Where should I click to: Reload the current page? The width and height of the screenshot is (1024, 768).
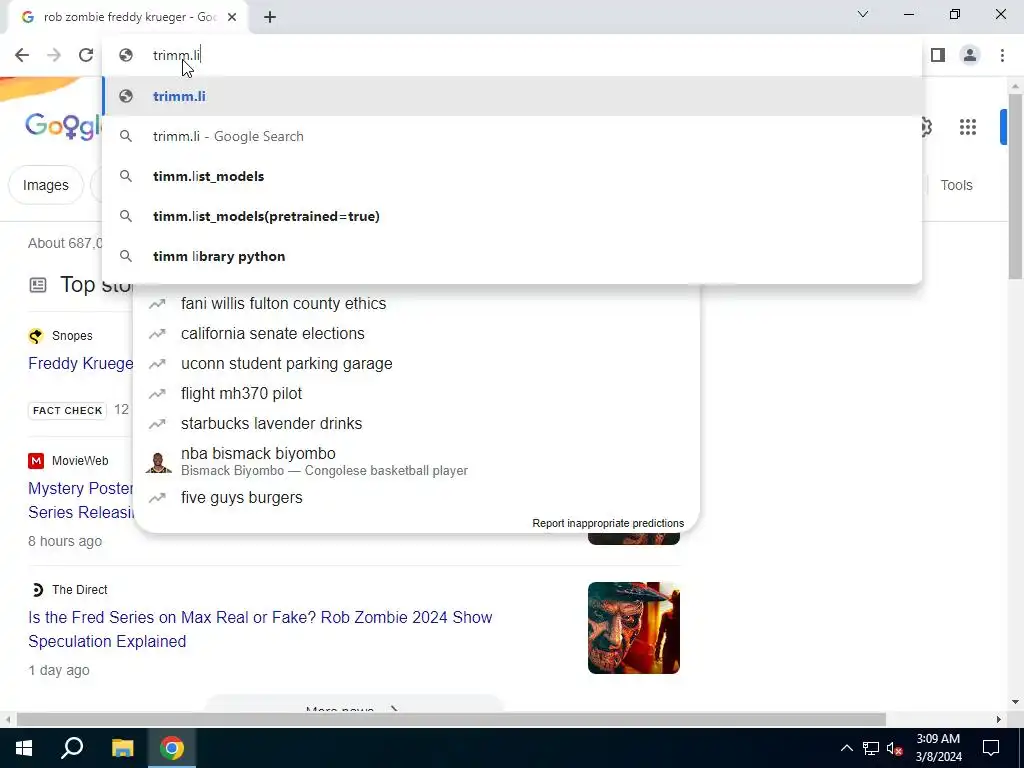pos(86,55)
